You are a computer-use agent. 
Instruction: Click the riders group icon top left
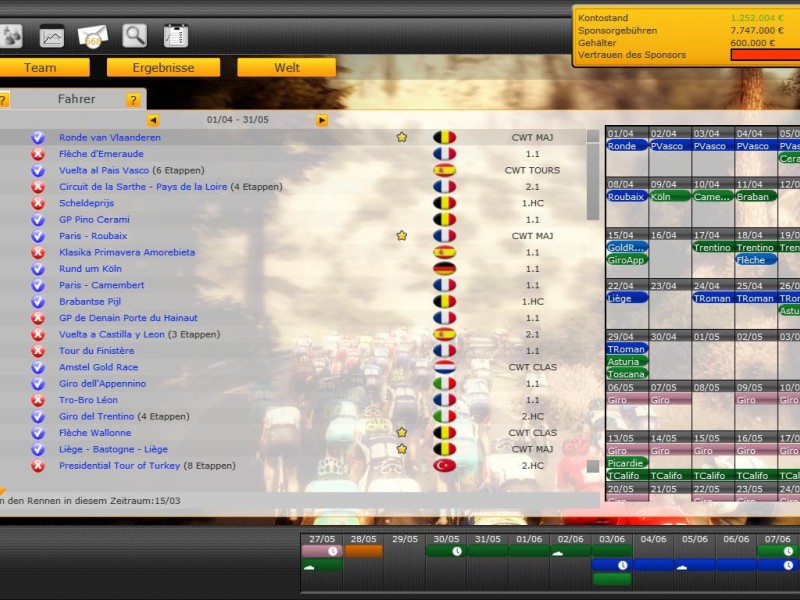point(12,33)
